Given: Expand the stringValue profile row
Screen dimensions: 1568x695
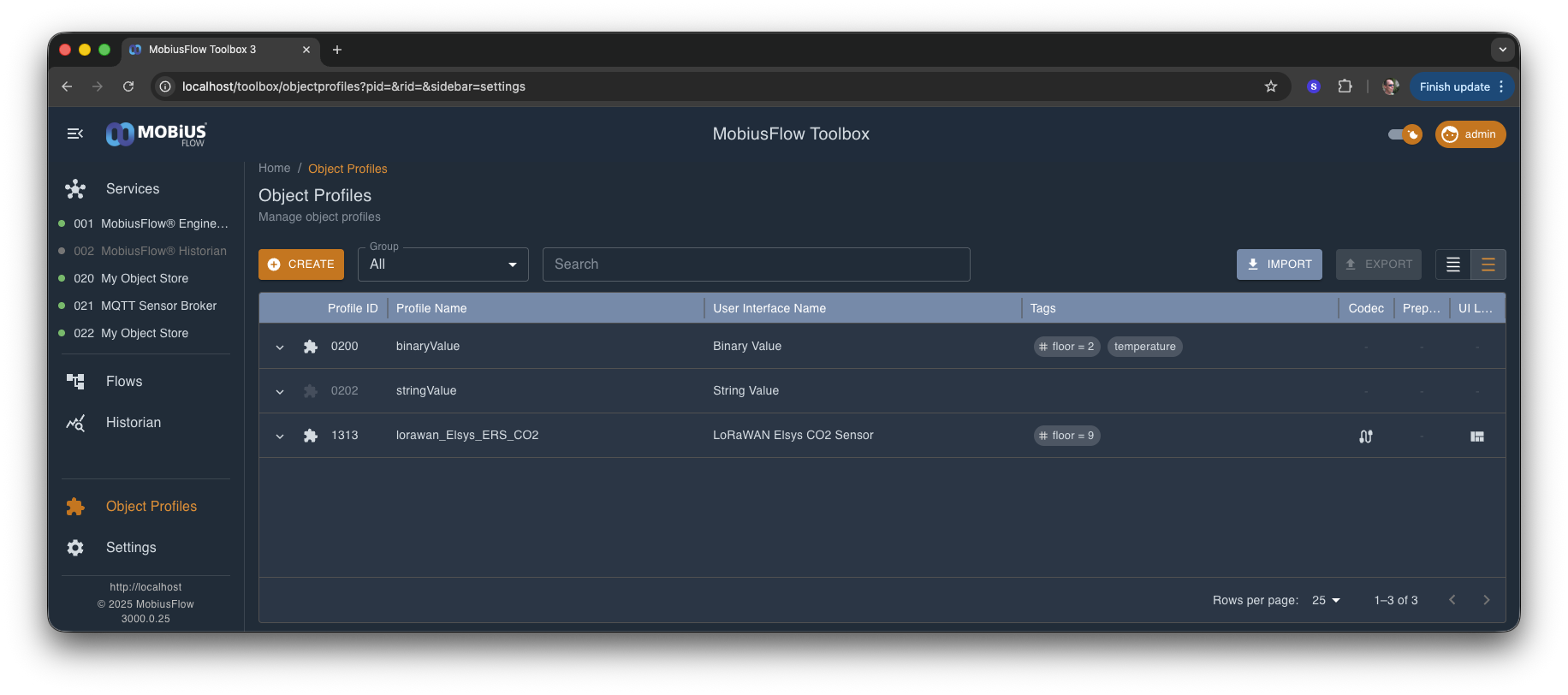Looking at the screenshot, I should (x=280, y=391).
